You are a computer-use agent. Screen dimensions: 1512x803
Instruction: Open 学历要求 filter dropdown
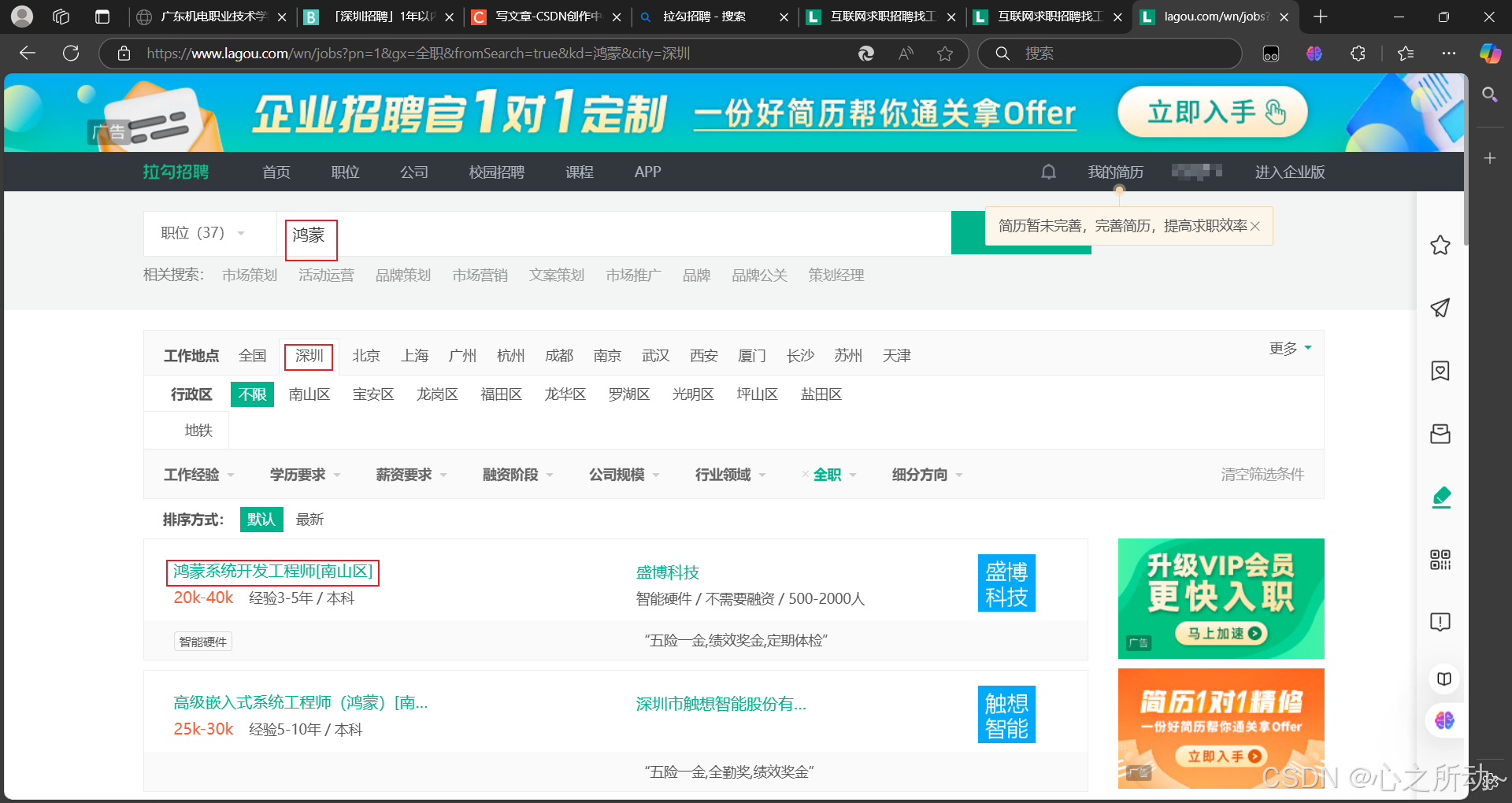(306, 475)
